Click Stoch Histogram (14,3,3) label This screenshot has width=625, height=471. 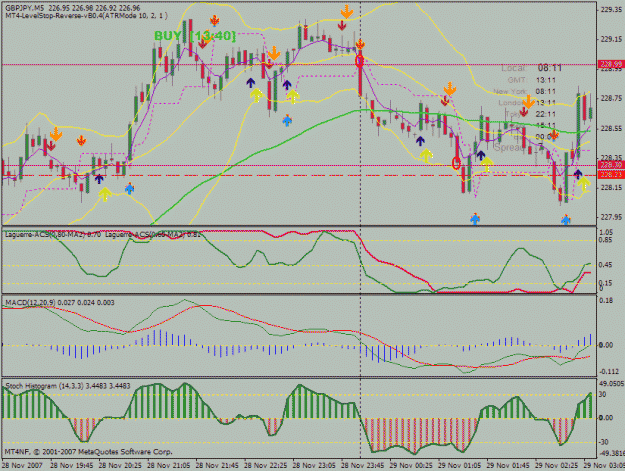[x=68, y=386]
